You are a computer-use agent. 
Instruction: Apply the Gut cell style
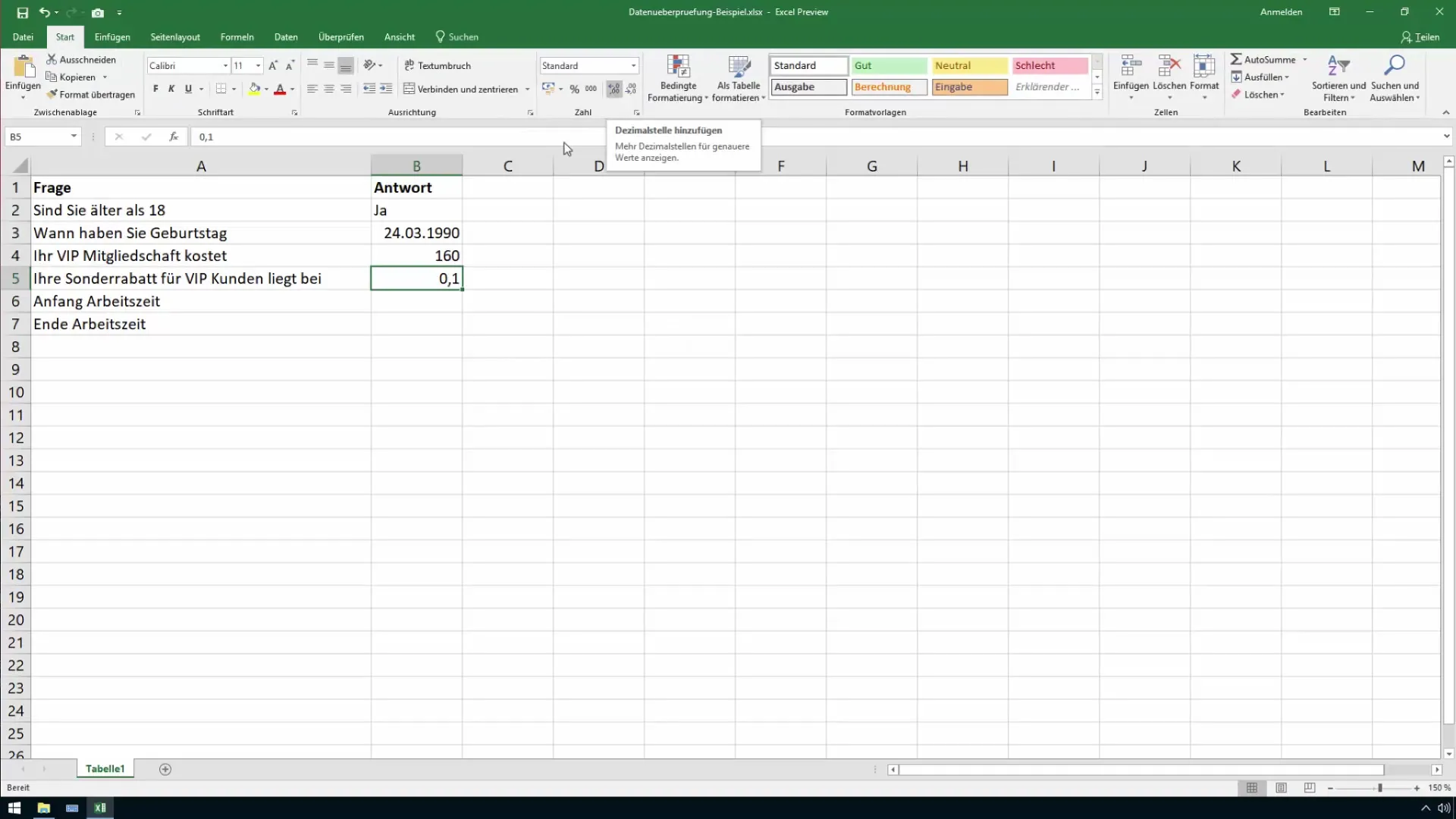(889, 66)
